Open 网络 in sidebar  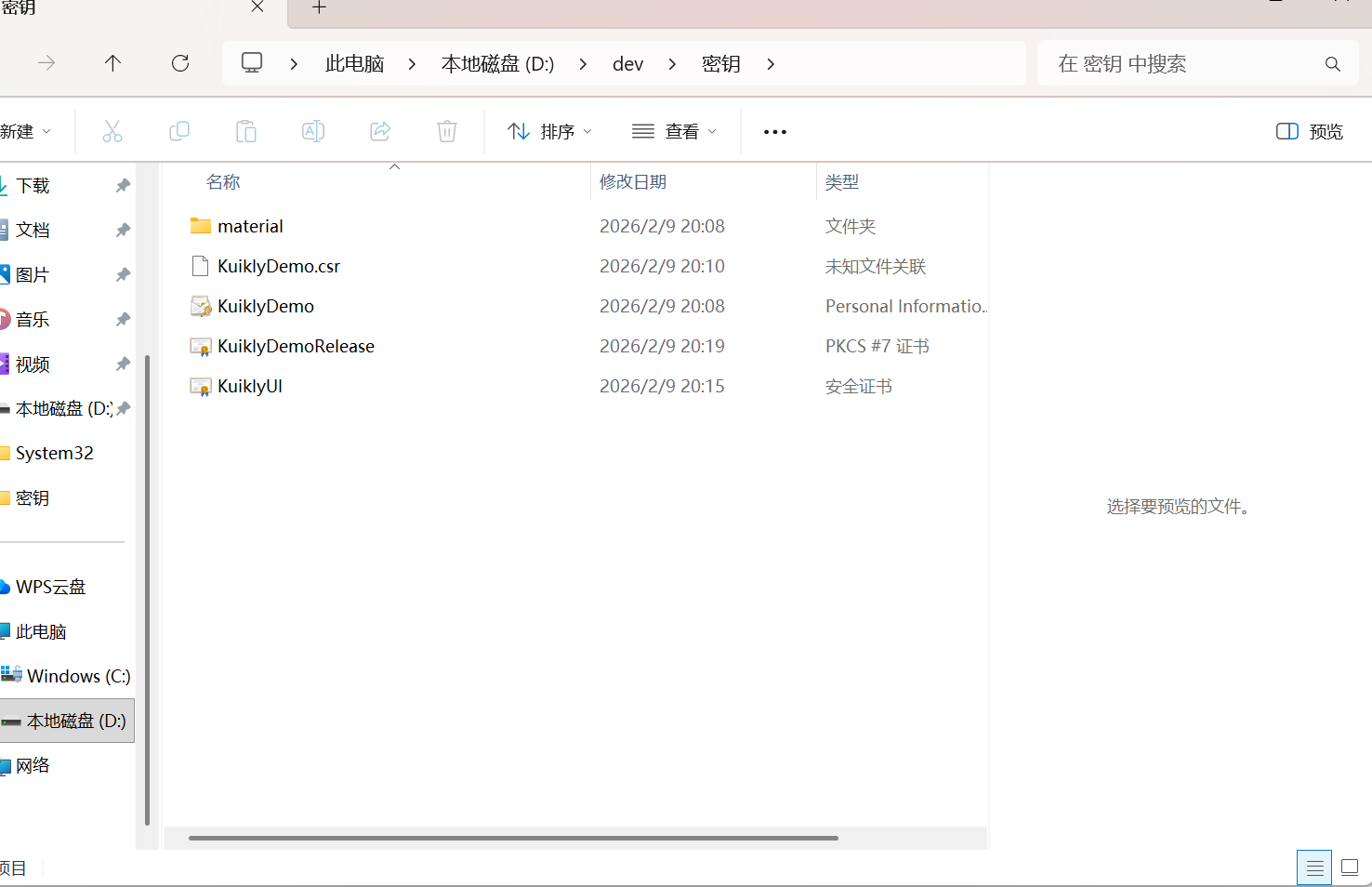click(33, 766)
